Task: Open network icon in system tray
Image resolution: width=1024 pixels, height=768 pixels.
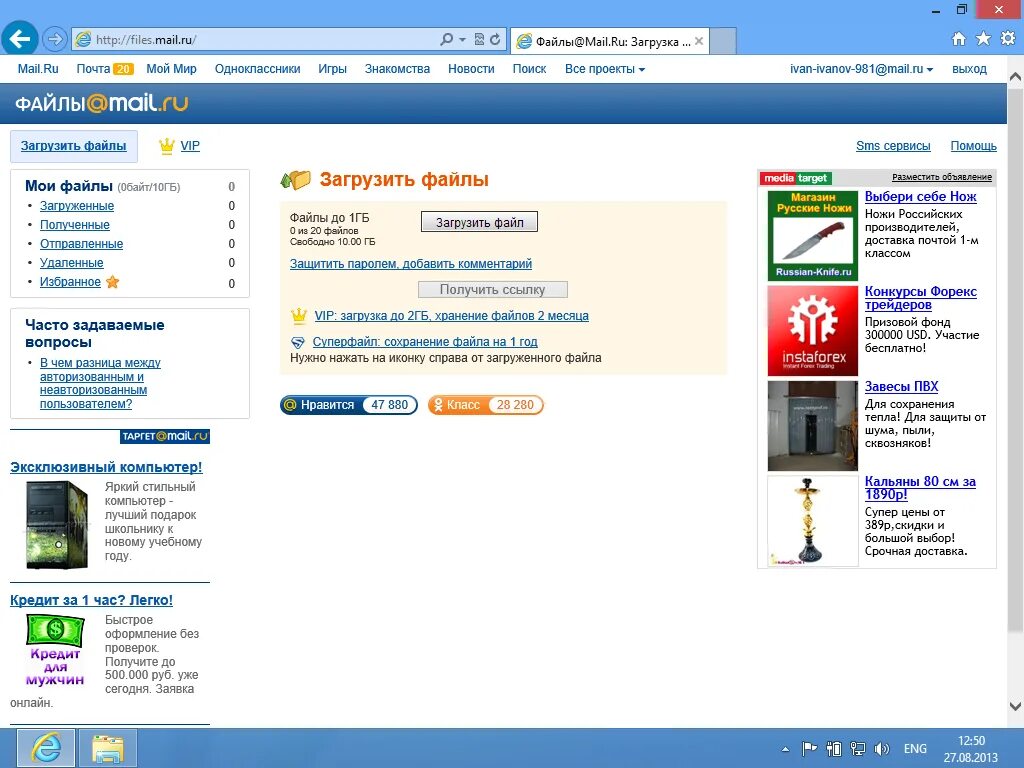Action: tap(857, 748)
